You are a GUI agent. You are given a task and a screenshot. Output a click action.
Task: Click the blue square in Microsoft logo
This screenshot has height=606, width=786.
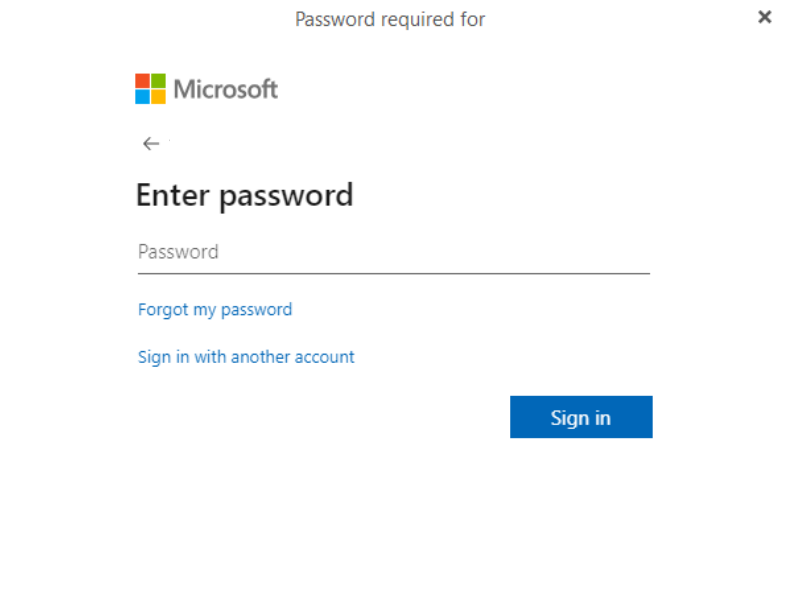point(142,97)
